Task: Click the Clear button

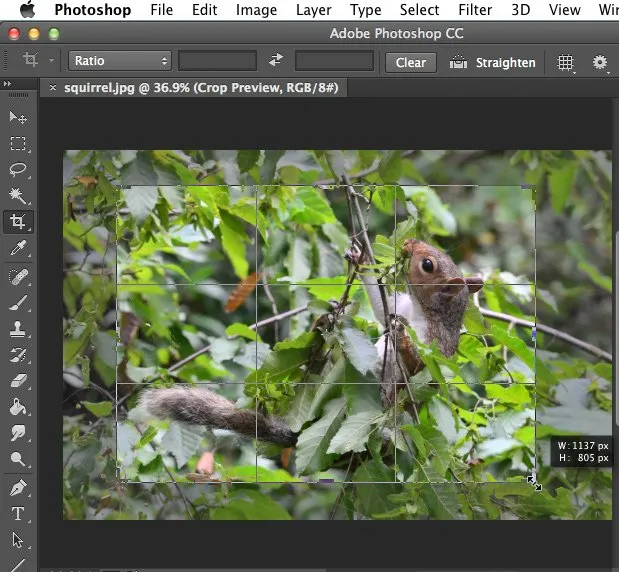Action: [410, 62]
